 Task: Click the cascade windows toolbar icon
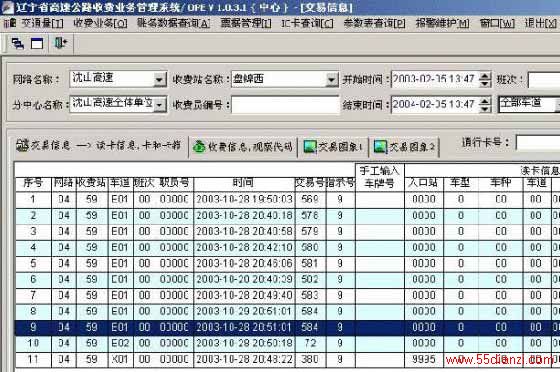[18, 44]
